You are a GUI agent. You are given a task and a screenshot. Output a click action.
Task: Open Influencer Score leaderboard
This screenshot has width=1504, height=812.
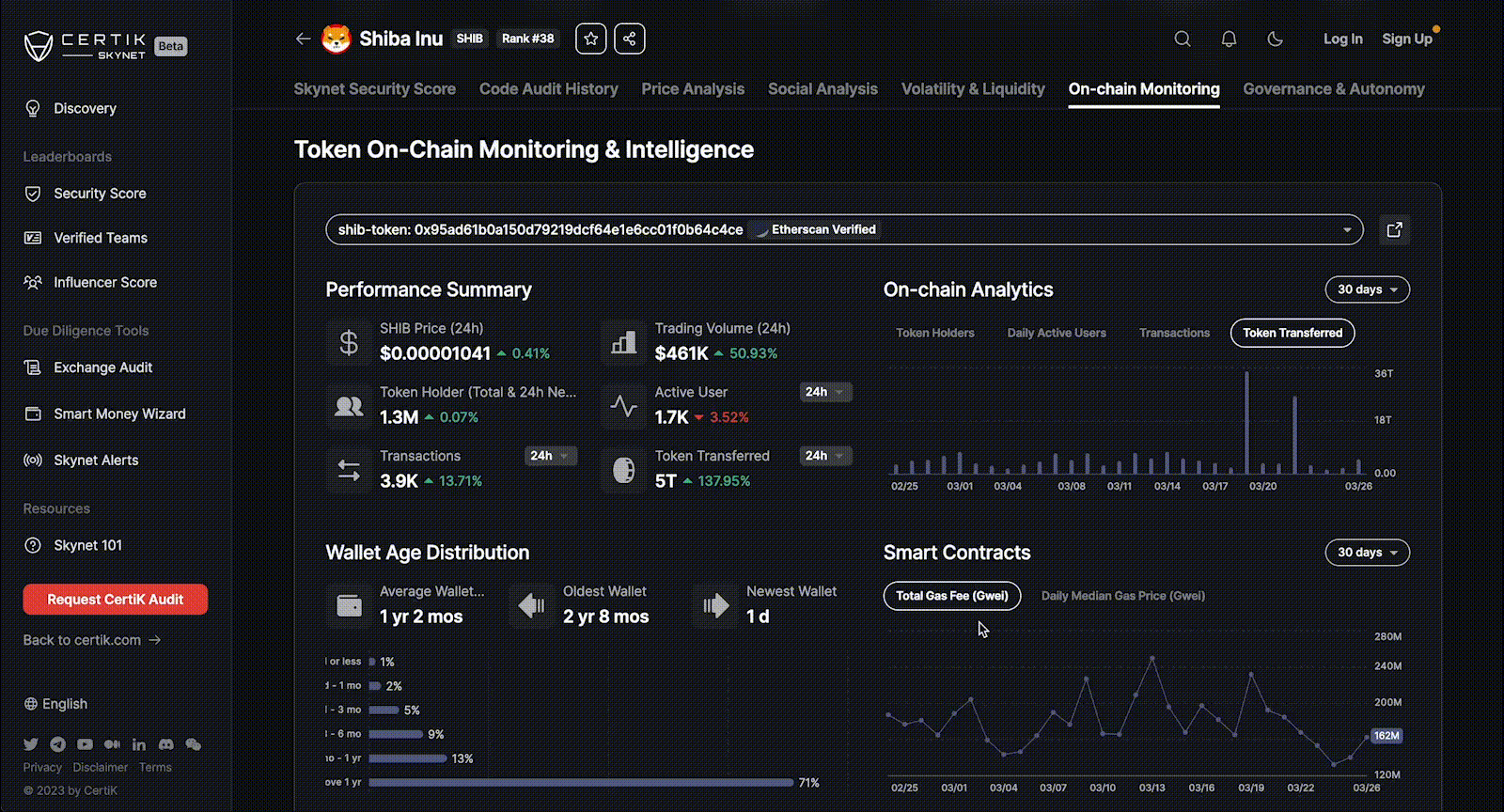(90, 282)
